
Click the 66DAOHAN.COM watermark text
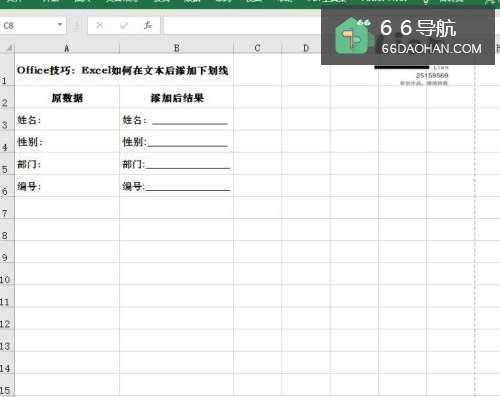431,49
